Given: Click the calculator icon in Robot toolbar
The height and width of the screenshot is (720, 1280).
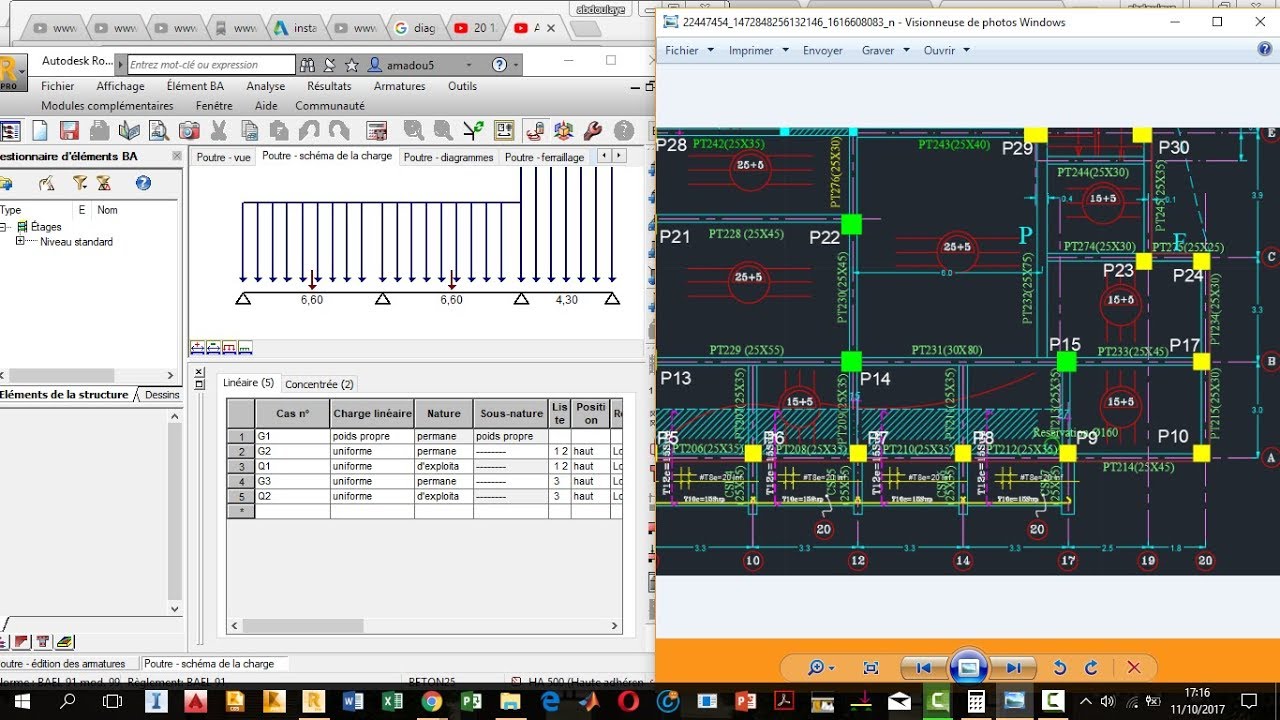Looking at the screenshot, I should 377,131.
